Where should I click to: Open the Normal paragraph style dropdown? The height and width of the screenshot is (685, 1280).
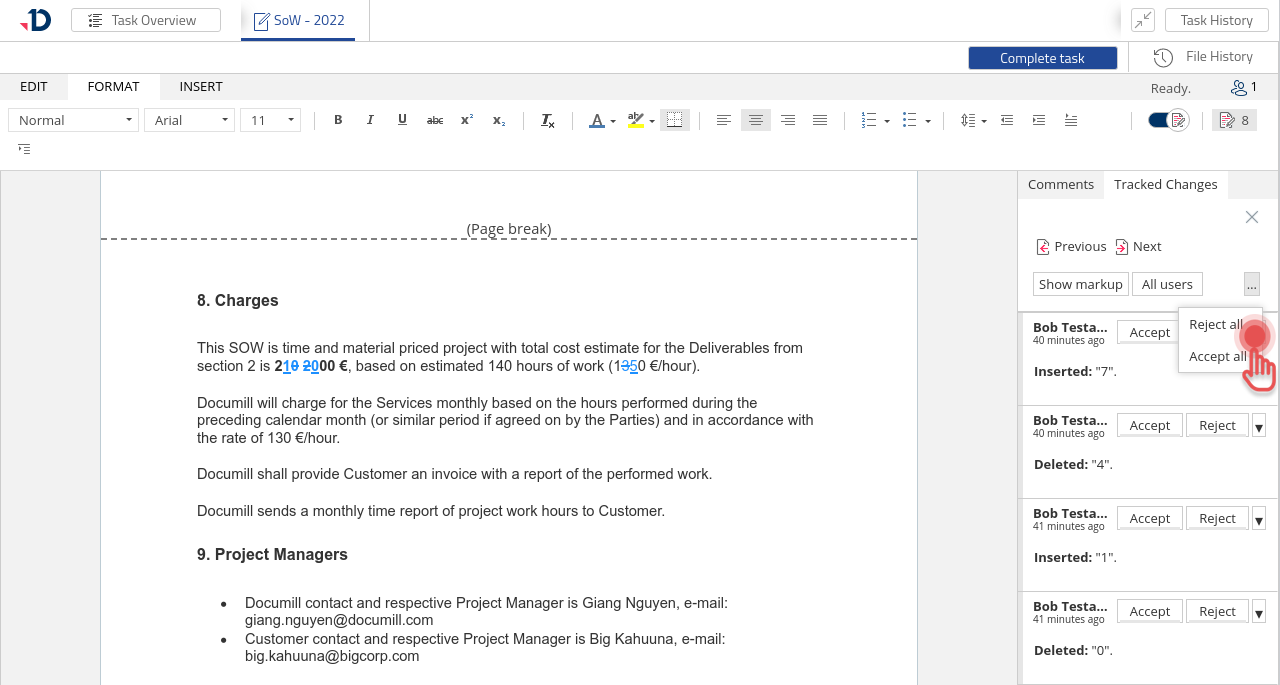coord(73,120)
